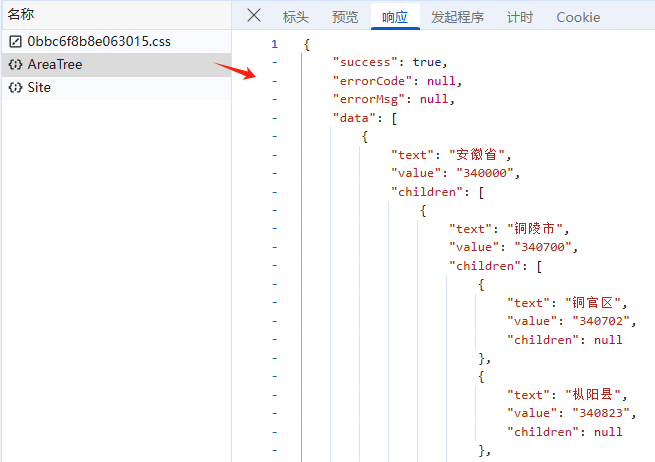Switch to the 计时 tab
Screen dimensions: 655x462
pyautogui.click(x=520, y=17)
